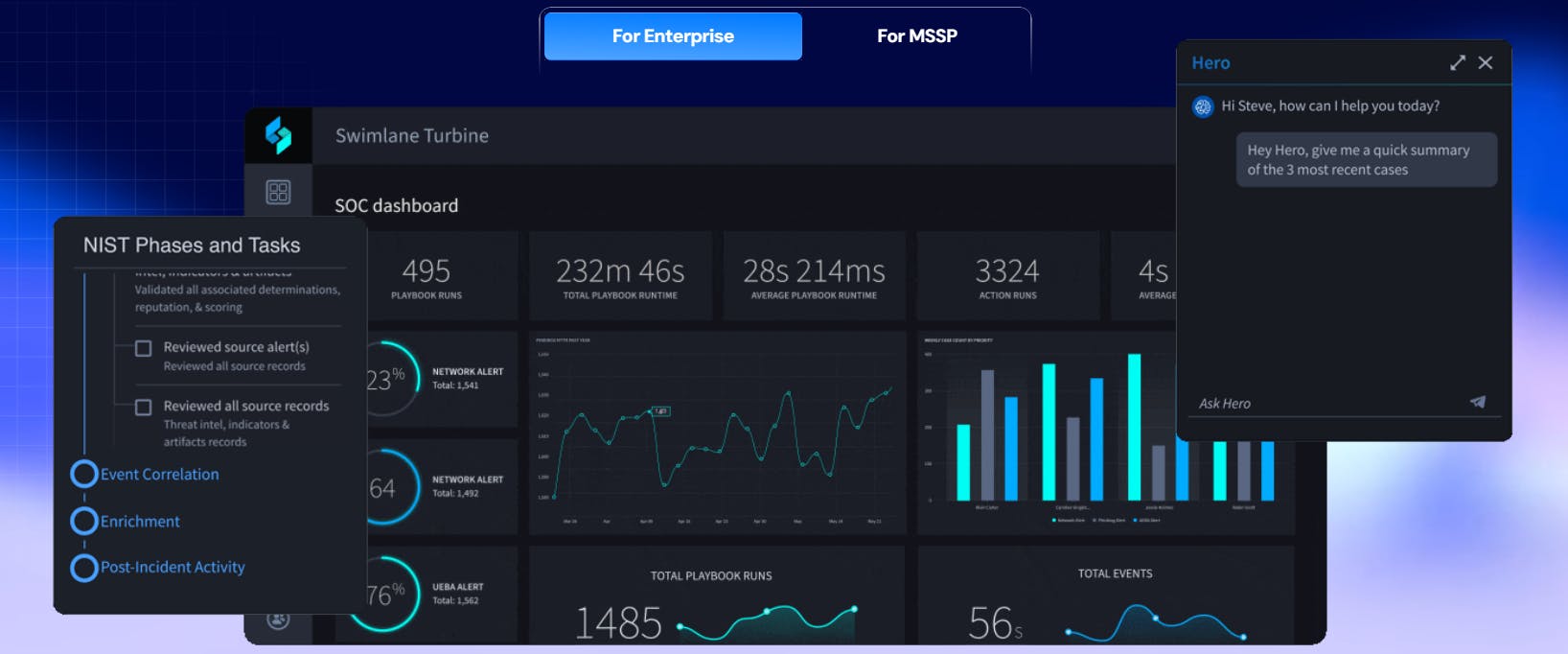Click the Hero assistant avatar icon
Viewport: 1568px width, 654px height.
pyautogui.click(x=1203, y=106)
